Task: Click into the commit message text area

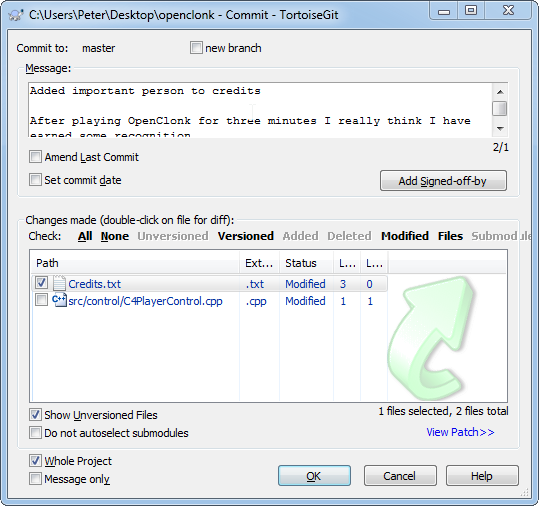Action: click(x=260, y=110)
